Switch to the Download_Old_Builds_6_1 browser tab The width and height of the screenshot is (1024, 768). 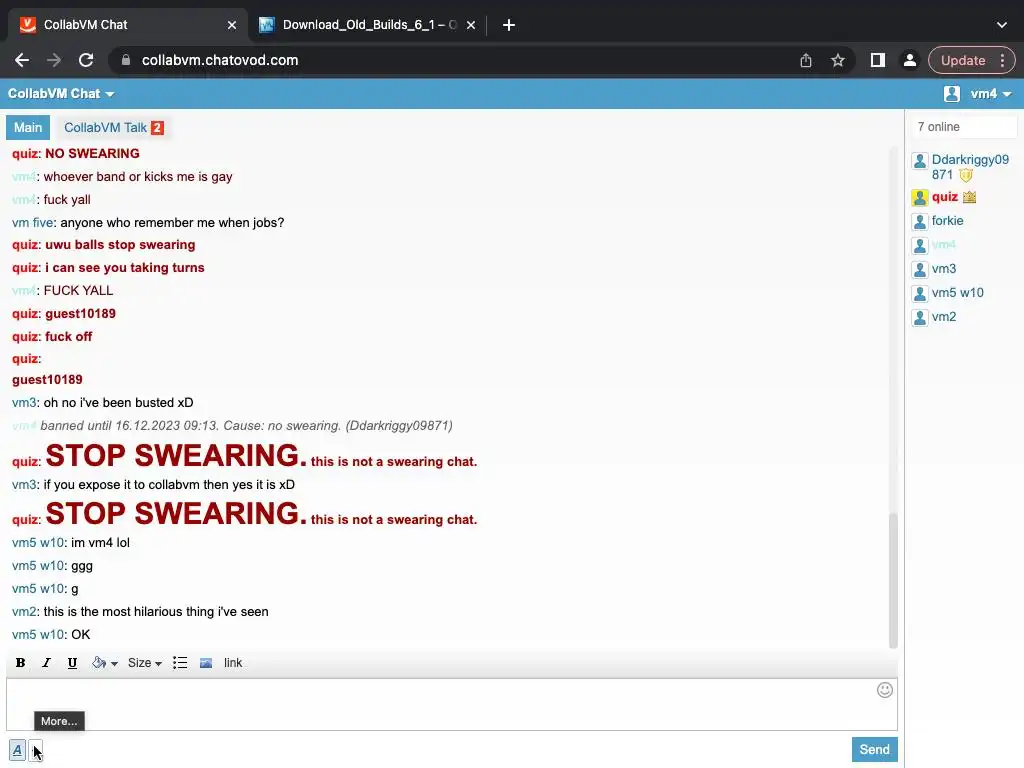point(368,25)
